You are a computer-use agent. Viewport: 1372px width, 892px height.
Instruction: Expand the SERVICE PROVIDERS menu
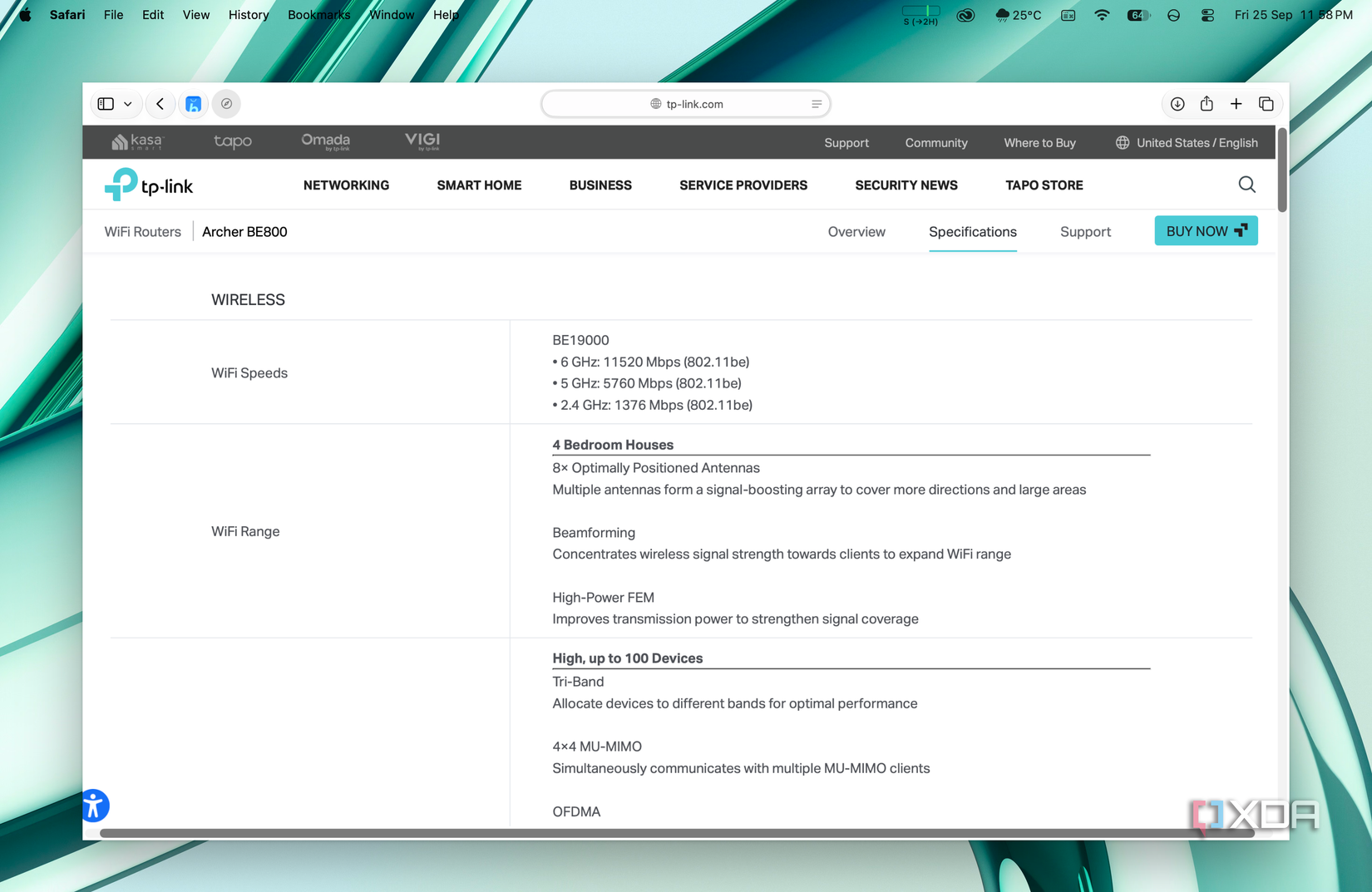coord(743,185)
